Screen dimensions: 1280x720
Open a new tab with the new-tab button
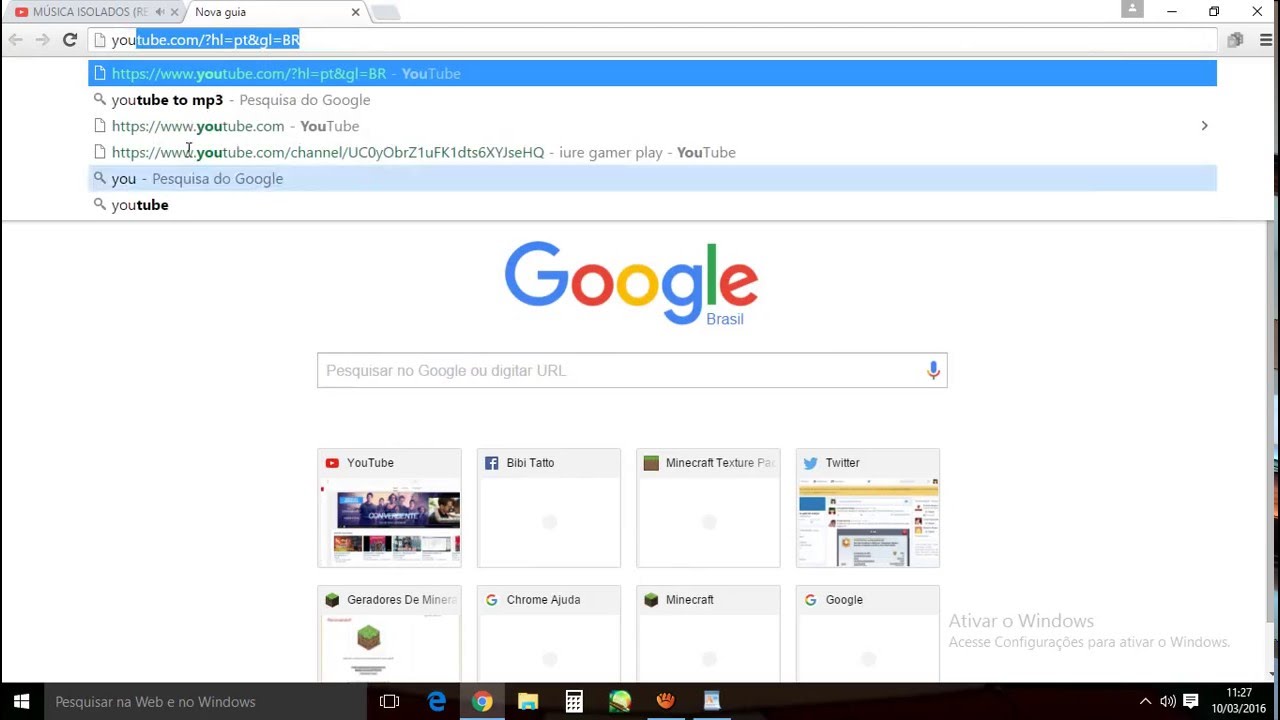tap(385, 12)
